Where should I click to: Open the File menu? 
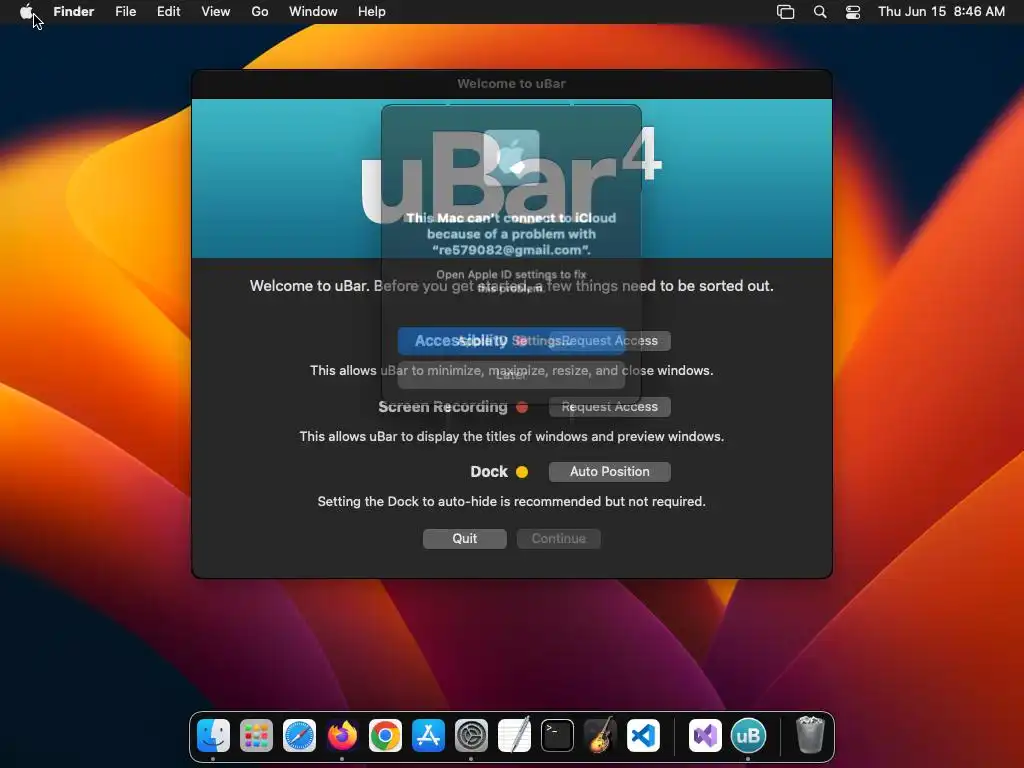pyautogui.click(x=125, y=12)
